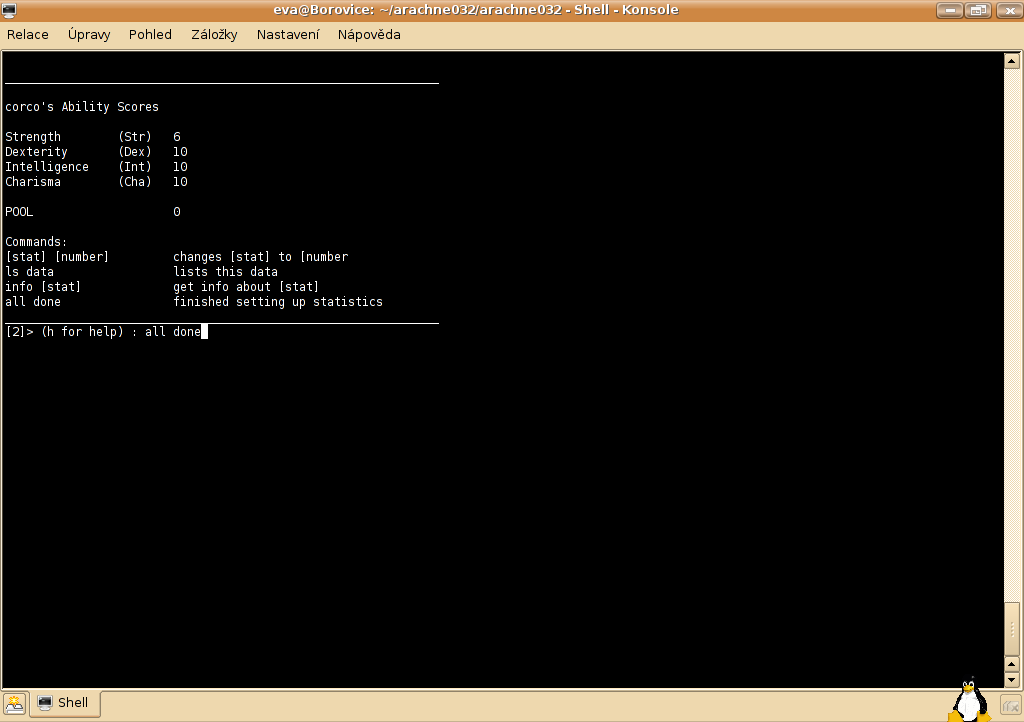The image size is (1024, 722).
Task: Click the scrollbar's down arrow
Action: coord(1011,679)
